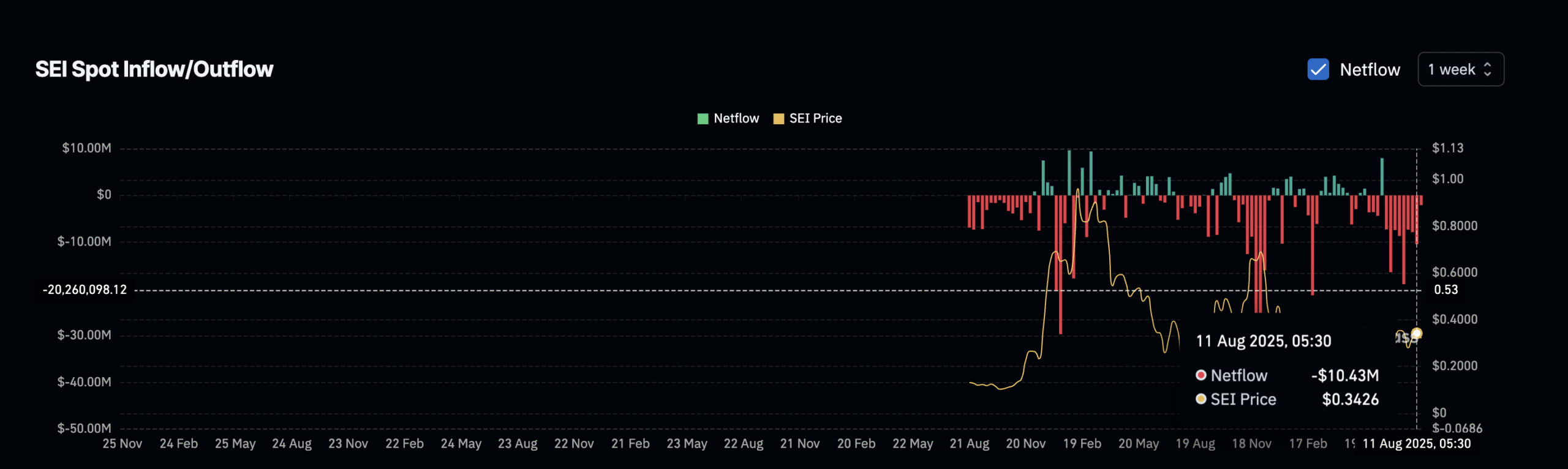Screen dimensions: 1568x469
Task: Click the yellow SEI Price dot in the tooltip
Action: [x=1200, y=399]
